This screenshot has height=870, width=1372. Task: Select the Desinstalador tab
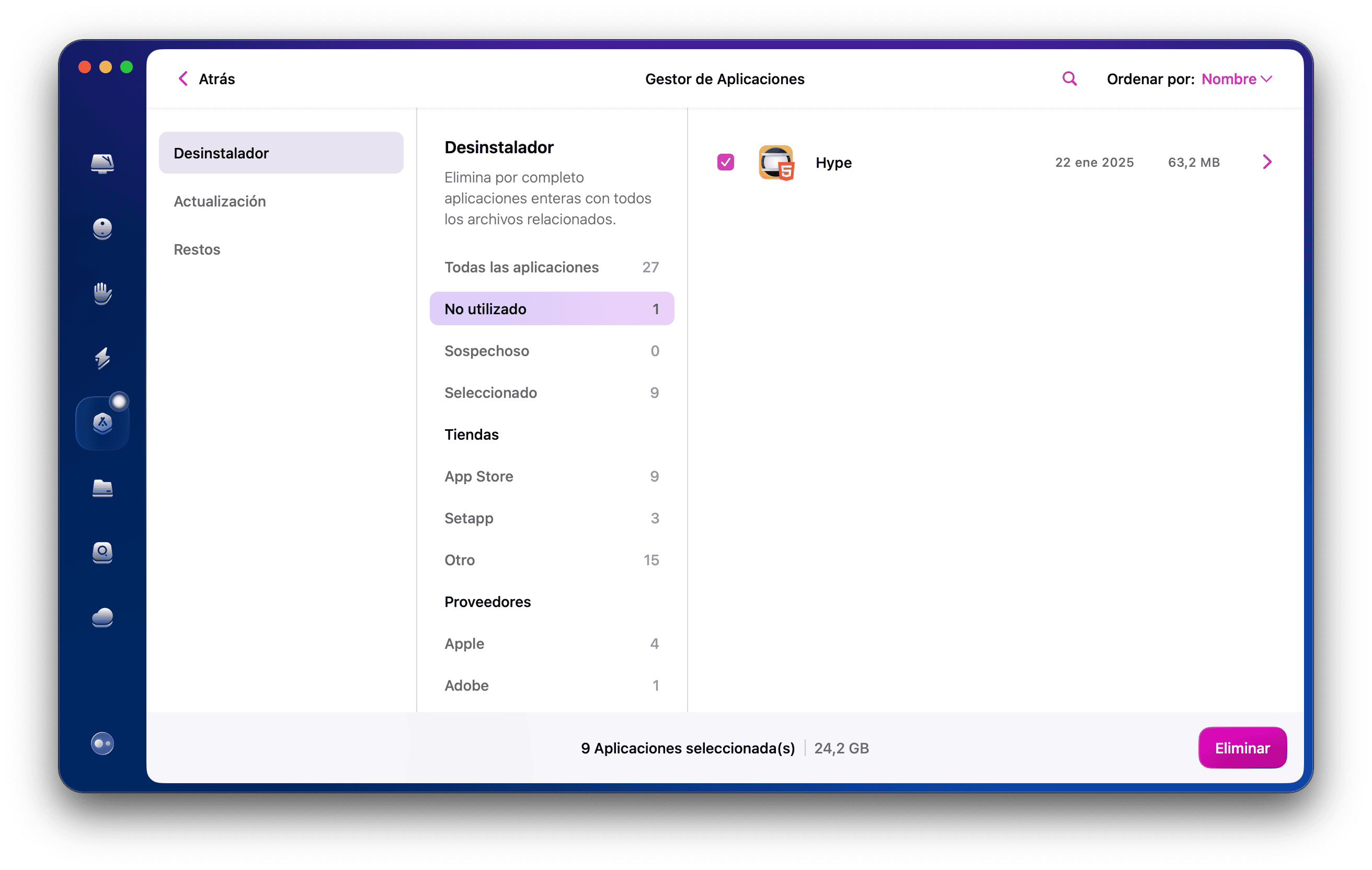coord(221,153)
